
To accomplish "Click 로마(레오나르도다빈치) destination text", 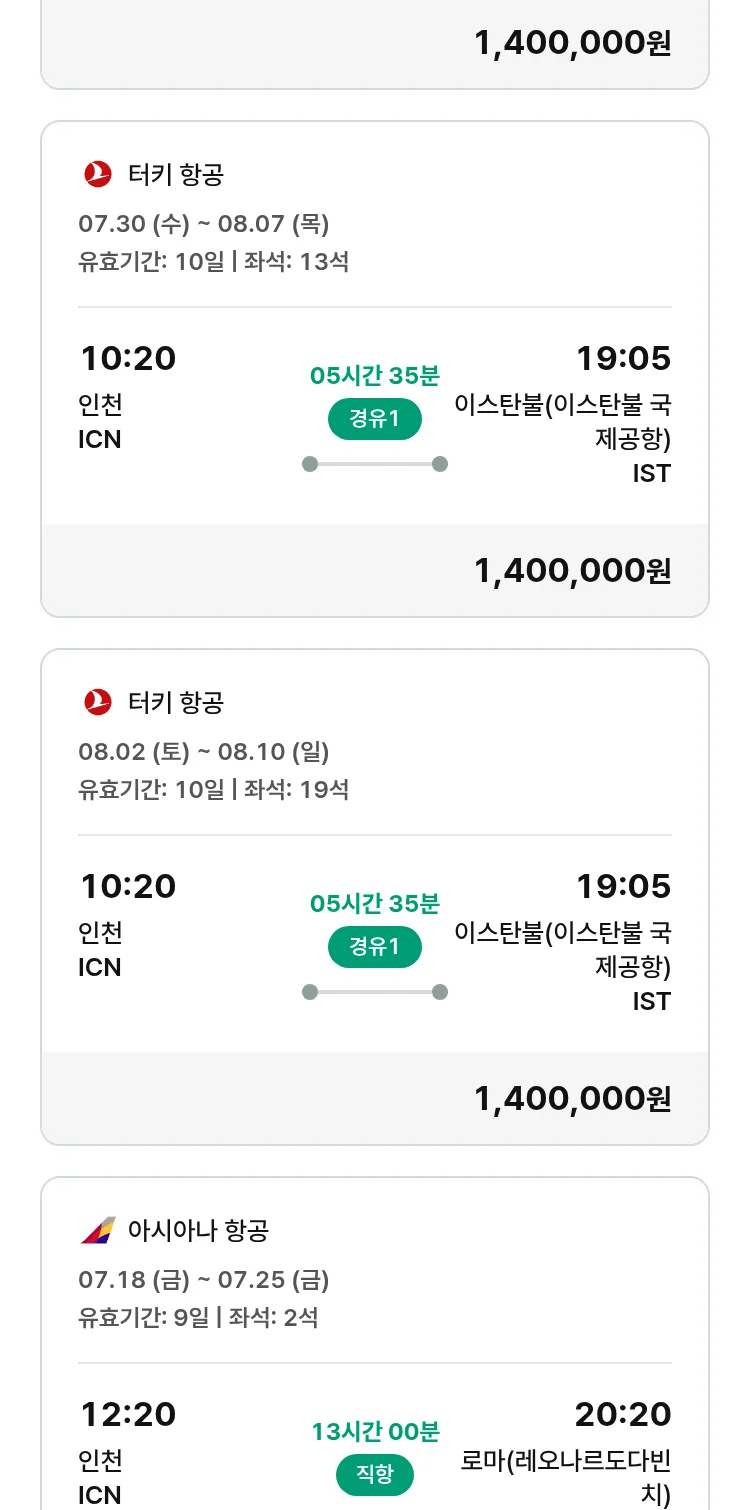I will coord(566,1478).
